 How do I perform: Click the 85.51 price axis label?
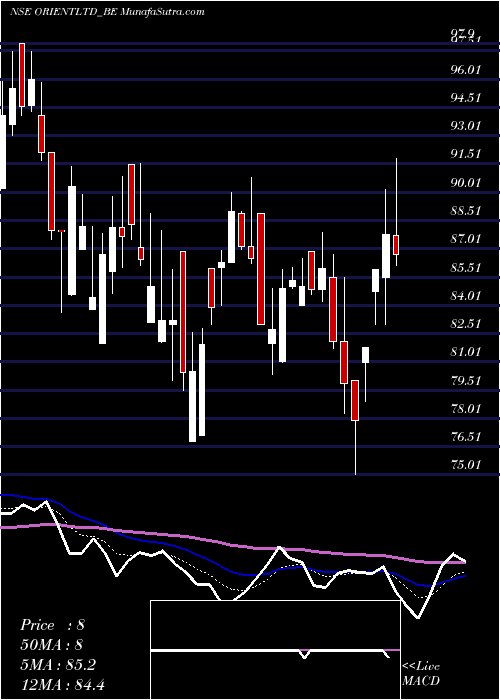(x=466, y=267)
